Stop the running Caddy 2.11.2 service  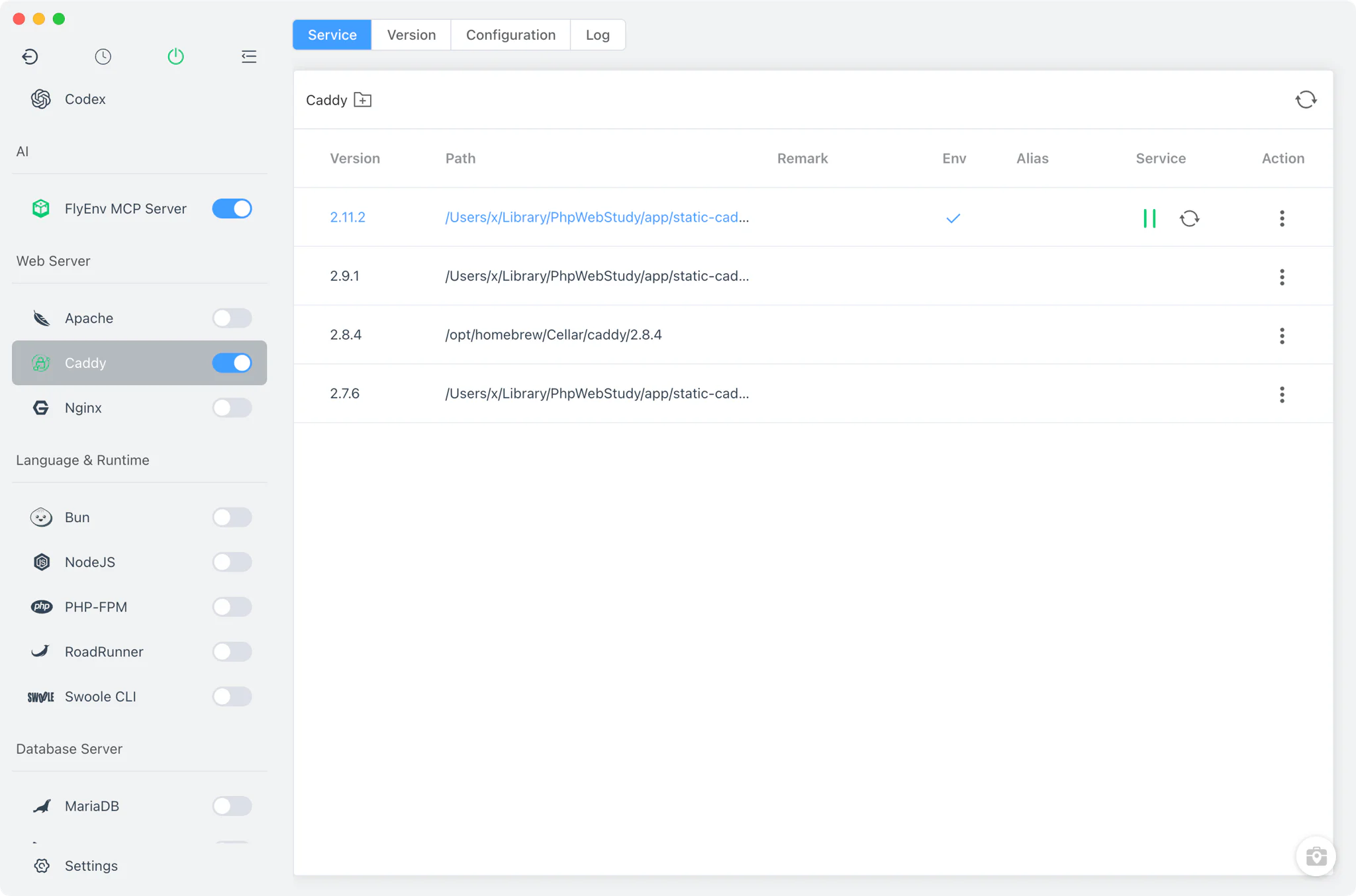pyautogui.click(x=1149, y=218)
